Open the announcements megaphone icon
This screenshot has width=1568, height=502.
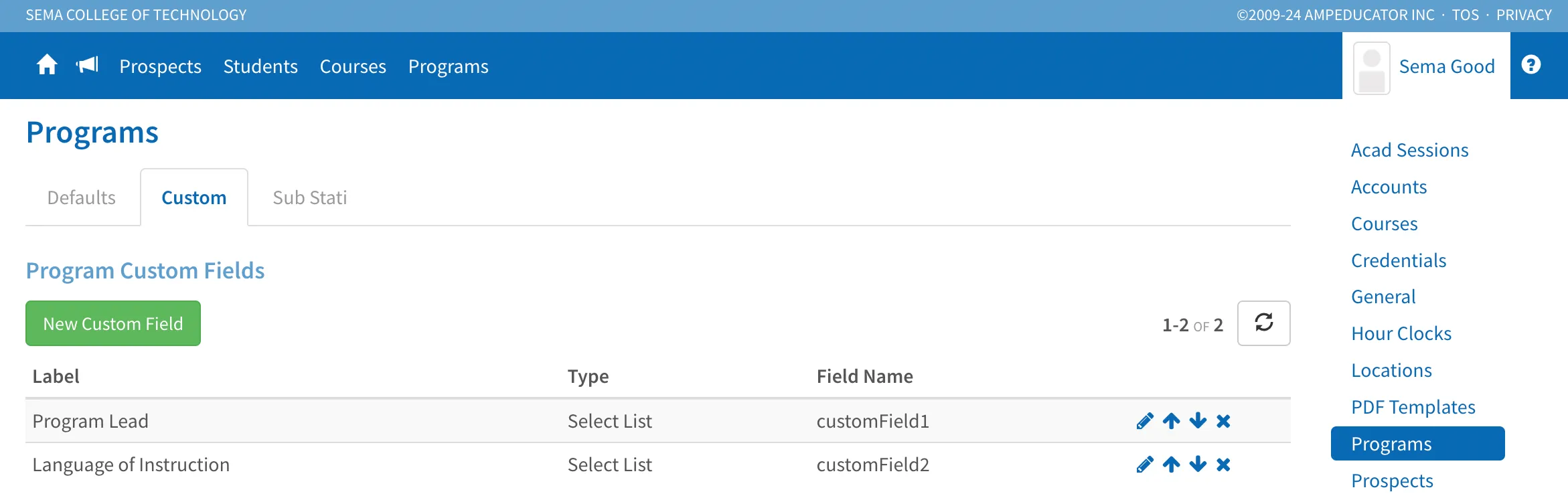point(87,66)
